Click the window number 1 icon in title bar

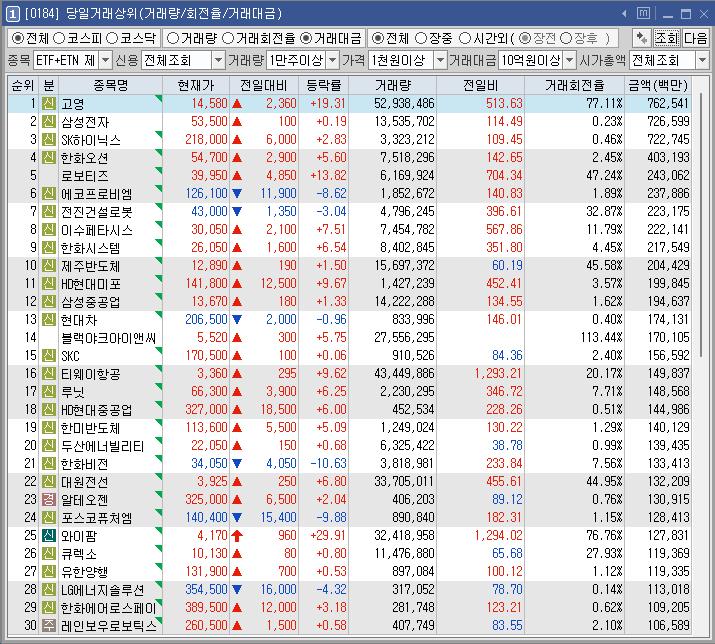13,14
